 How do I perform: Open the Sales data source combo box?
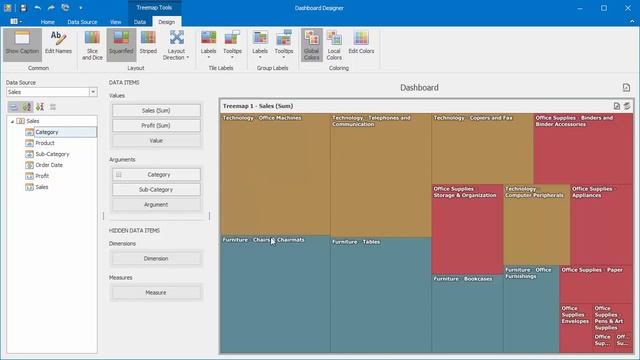51,92
